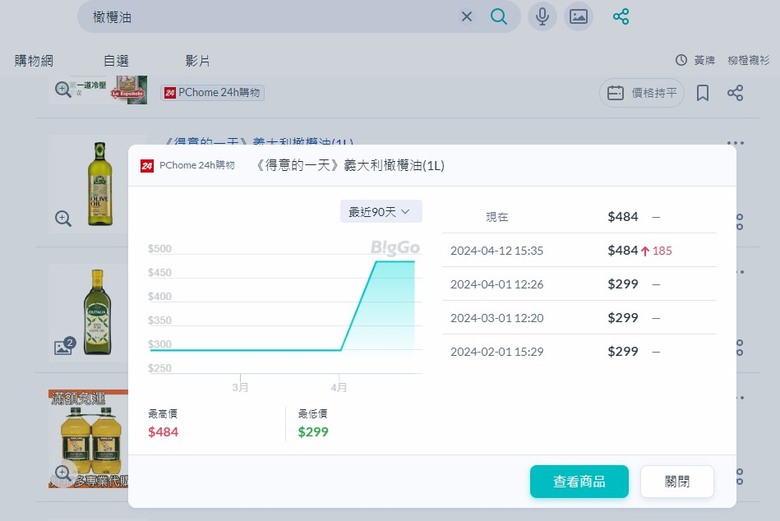The height and width of the screenshot is (521, 780).
Task: Zoom the olive oil bottle image magnifier
Action: tap(63, 218)
